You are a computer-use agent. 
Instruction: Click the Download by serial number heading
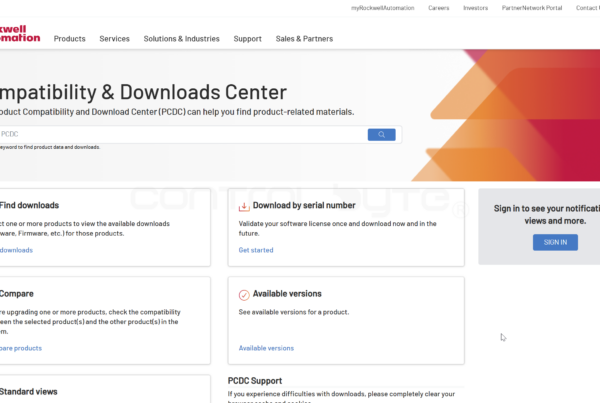point(304,205)
